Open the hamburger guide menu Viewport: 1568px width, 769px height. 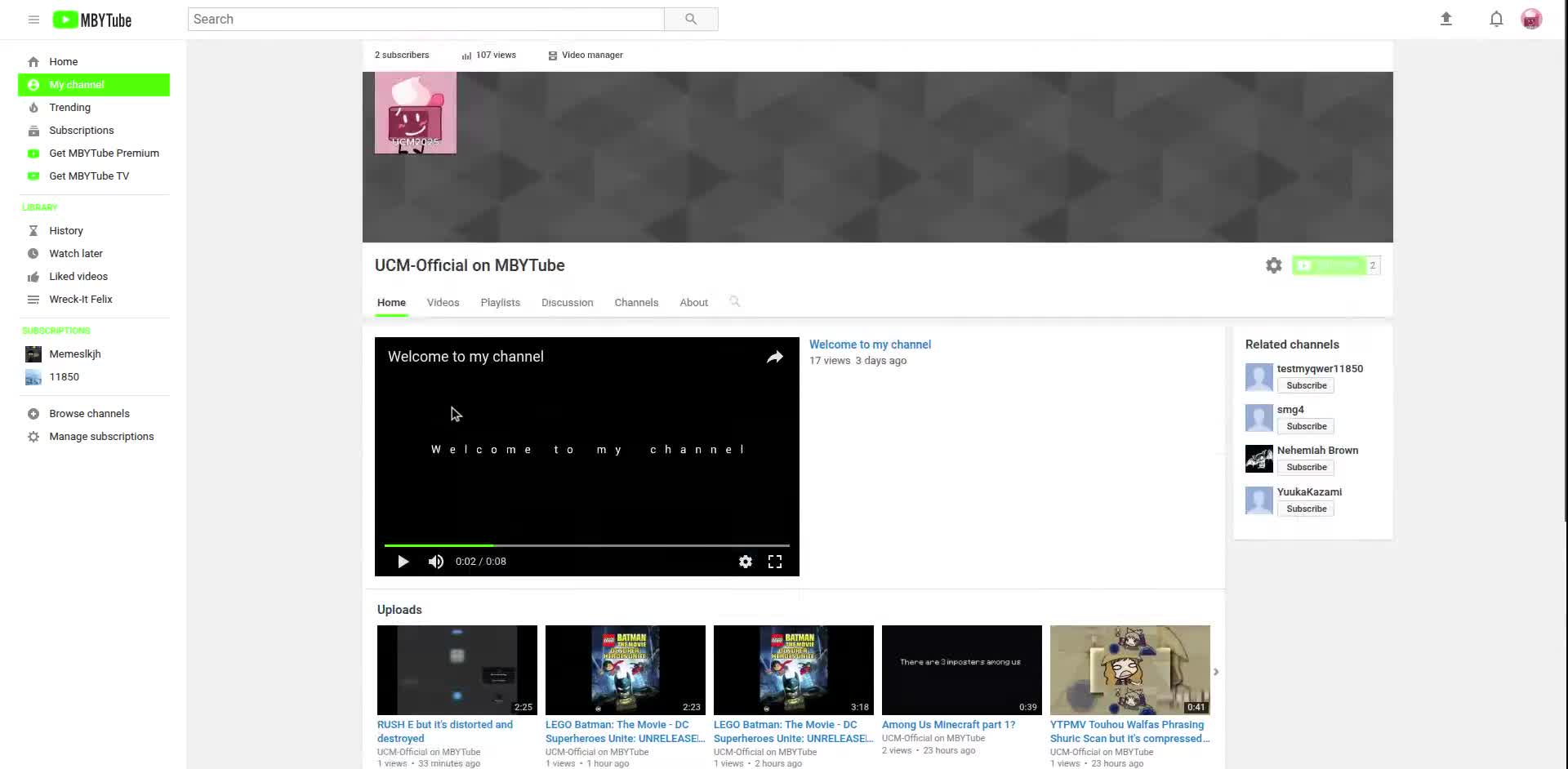click(x=33, y=20)
